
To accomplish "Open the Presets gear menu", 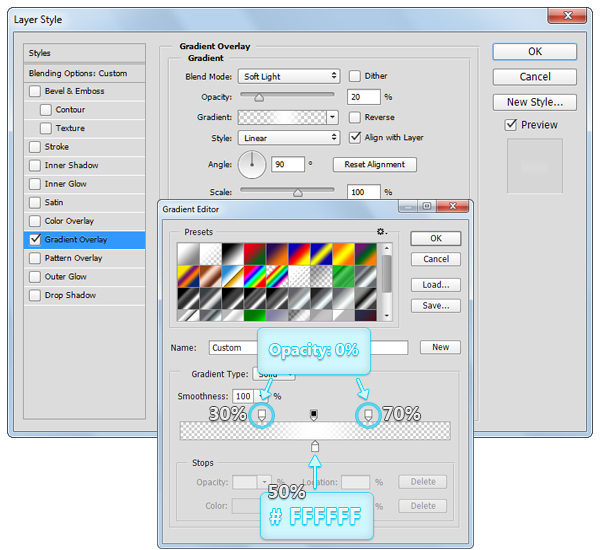I will coord(381,231).
